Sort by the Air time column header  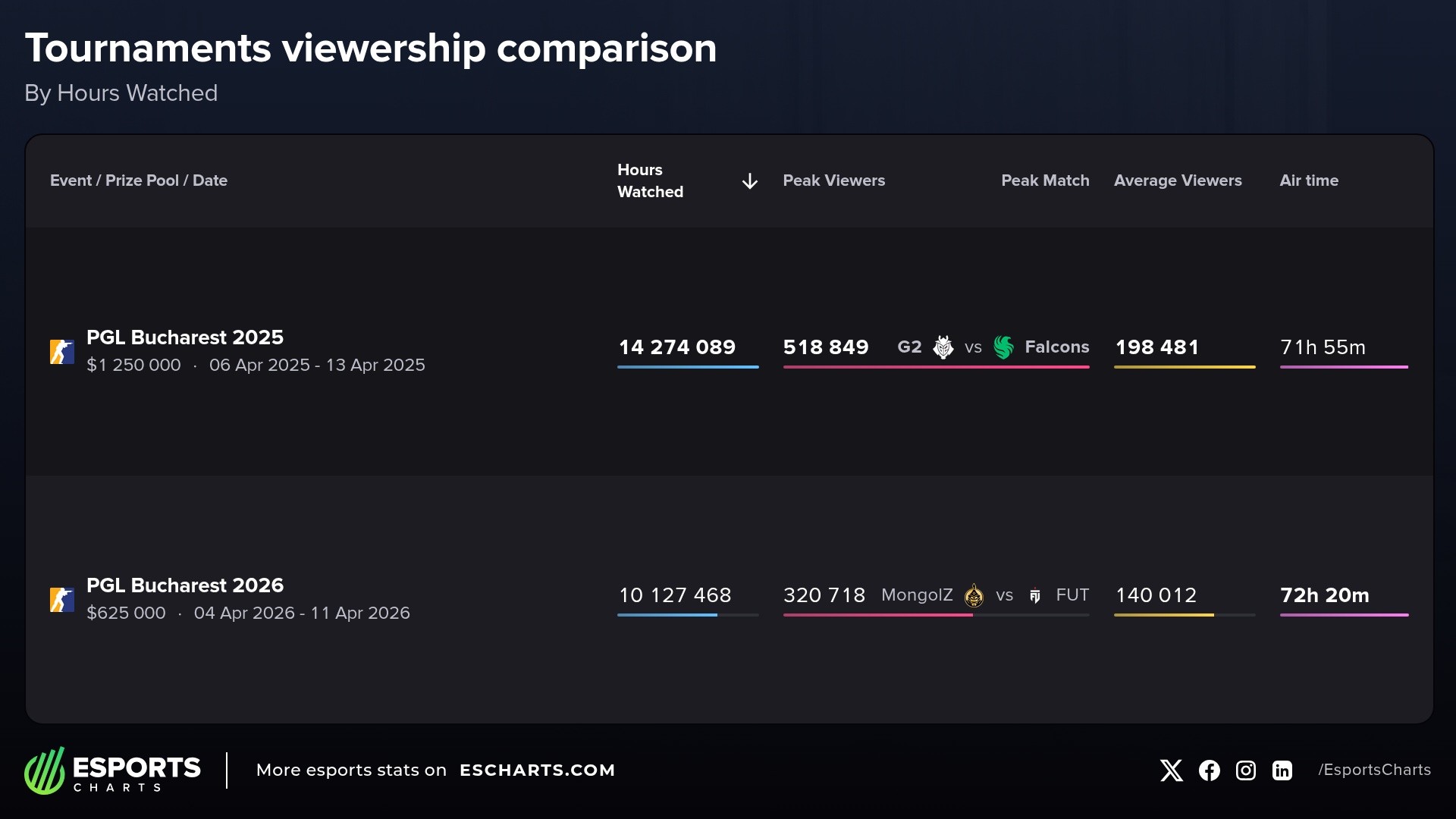tap(1309, 180)
